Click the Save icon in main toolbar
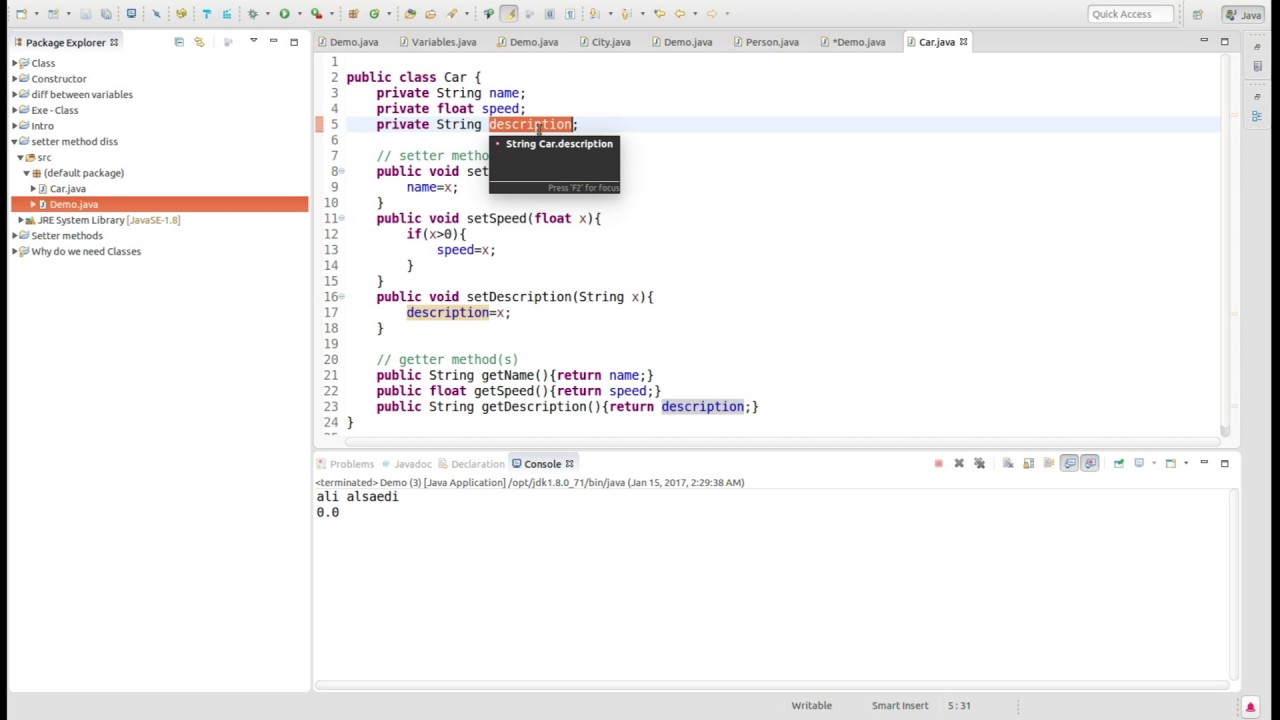The image size is (1280, 720). 86,14
